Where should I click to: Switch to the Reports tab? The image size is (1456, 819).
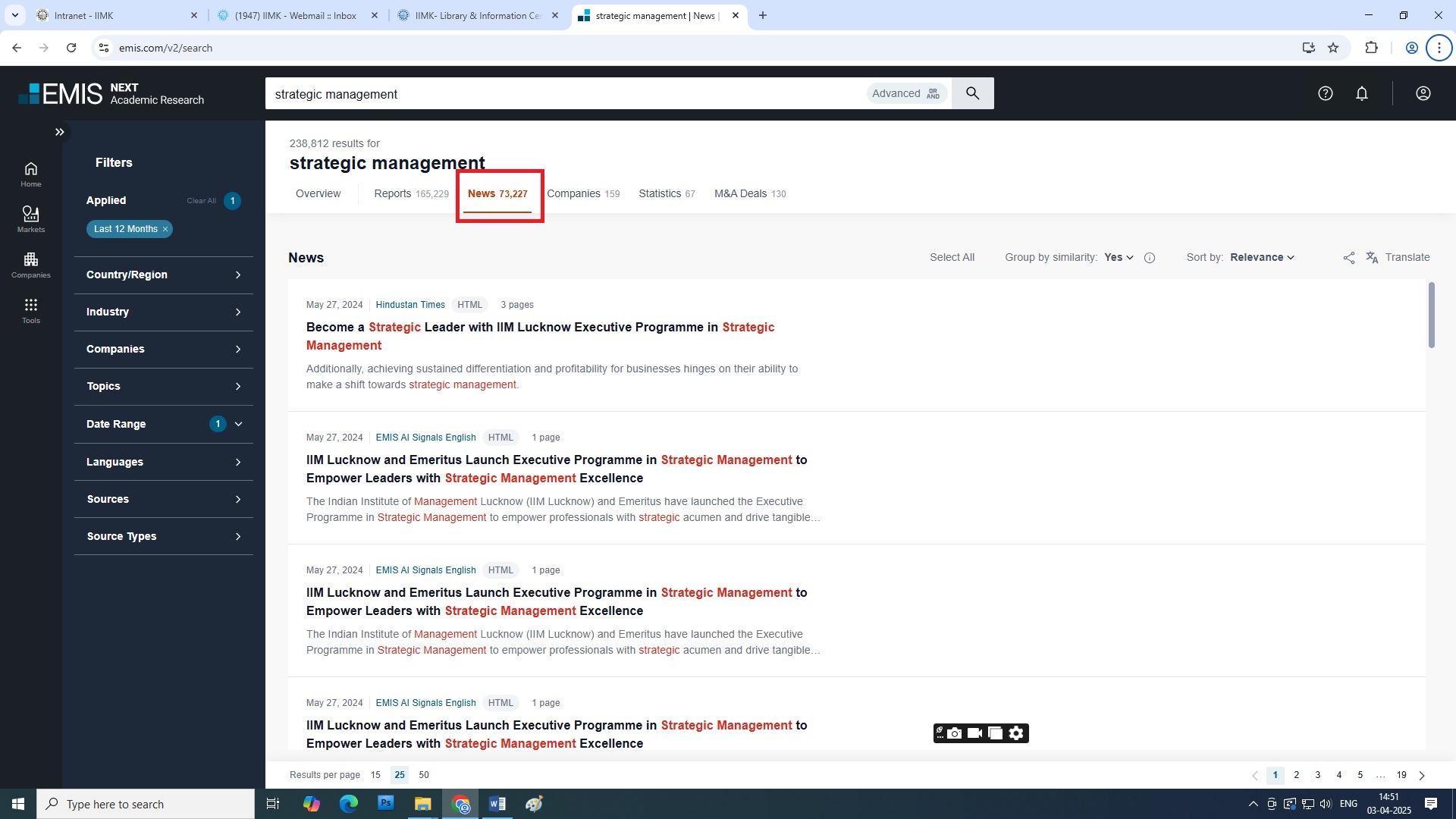point(410,193)
